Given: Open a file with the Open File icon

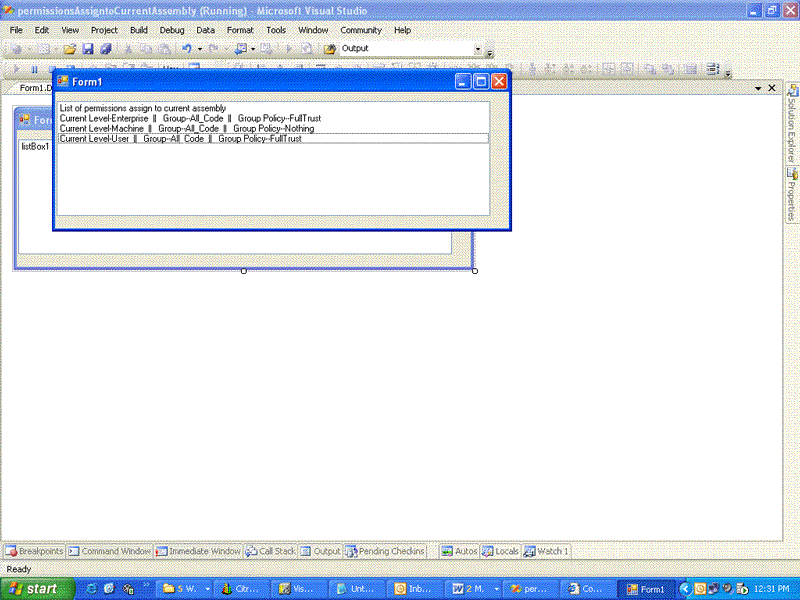Looking at the screenshot, I should coord(70,50).
